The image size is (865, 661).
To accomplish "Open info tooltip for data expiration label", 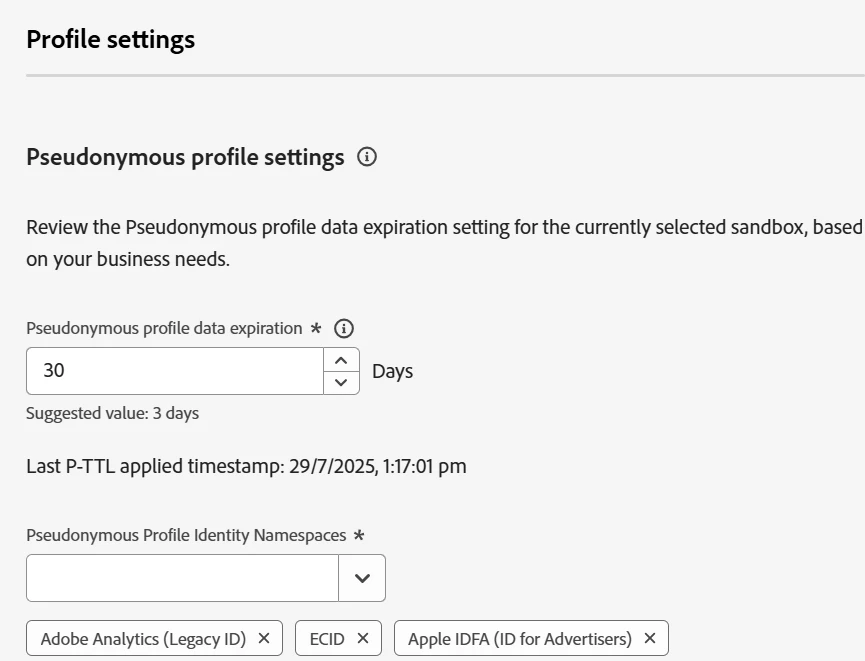I will click(344, 328).
